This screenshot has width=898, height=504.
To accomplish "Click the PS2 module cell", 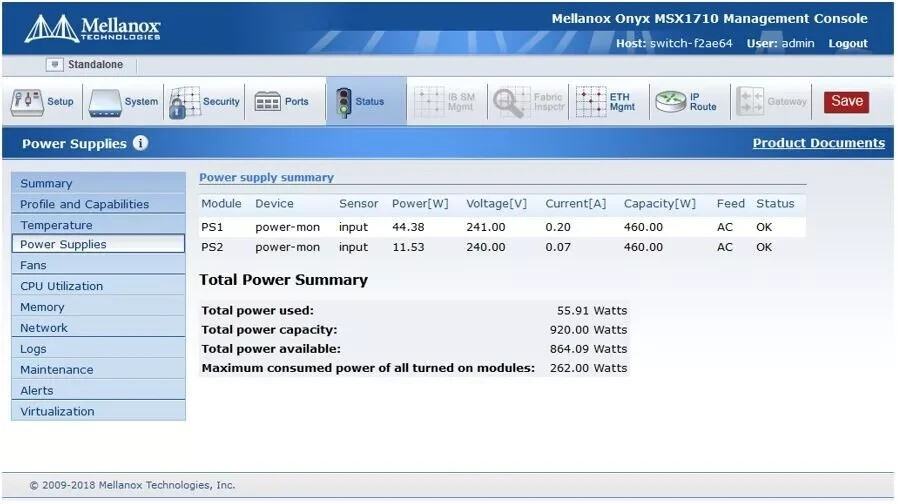I will pos(212,247).
